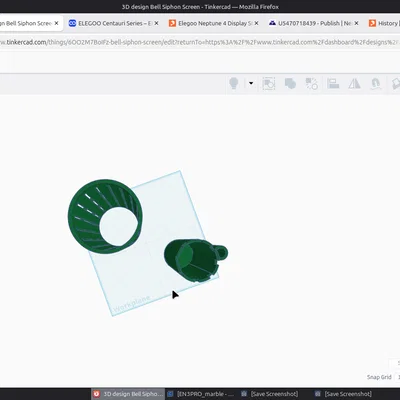Screen dimensions: 400x400
Task: Click the Show All lightbulb icon
Action: coord(234,83)
